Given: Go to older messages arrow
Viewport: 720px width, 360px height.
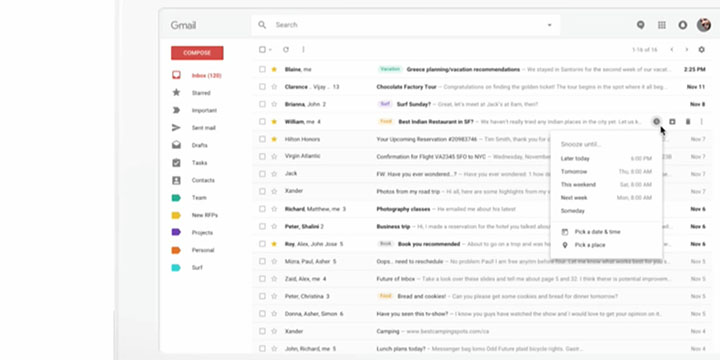Looking at the screenshot, I should coord(686,50).
